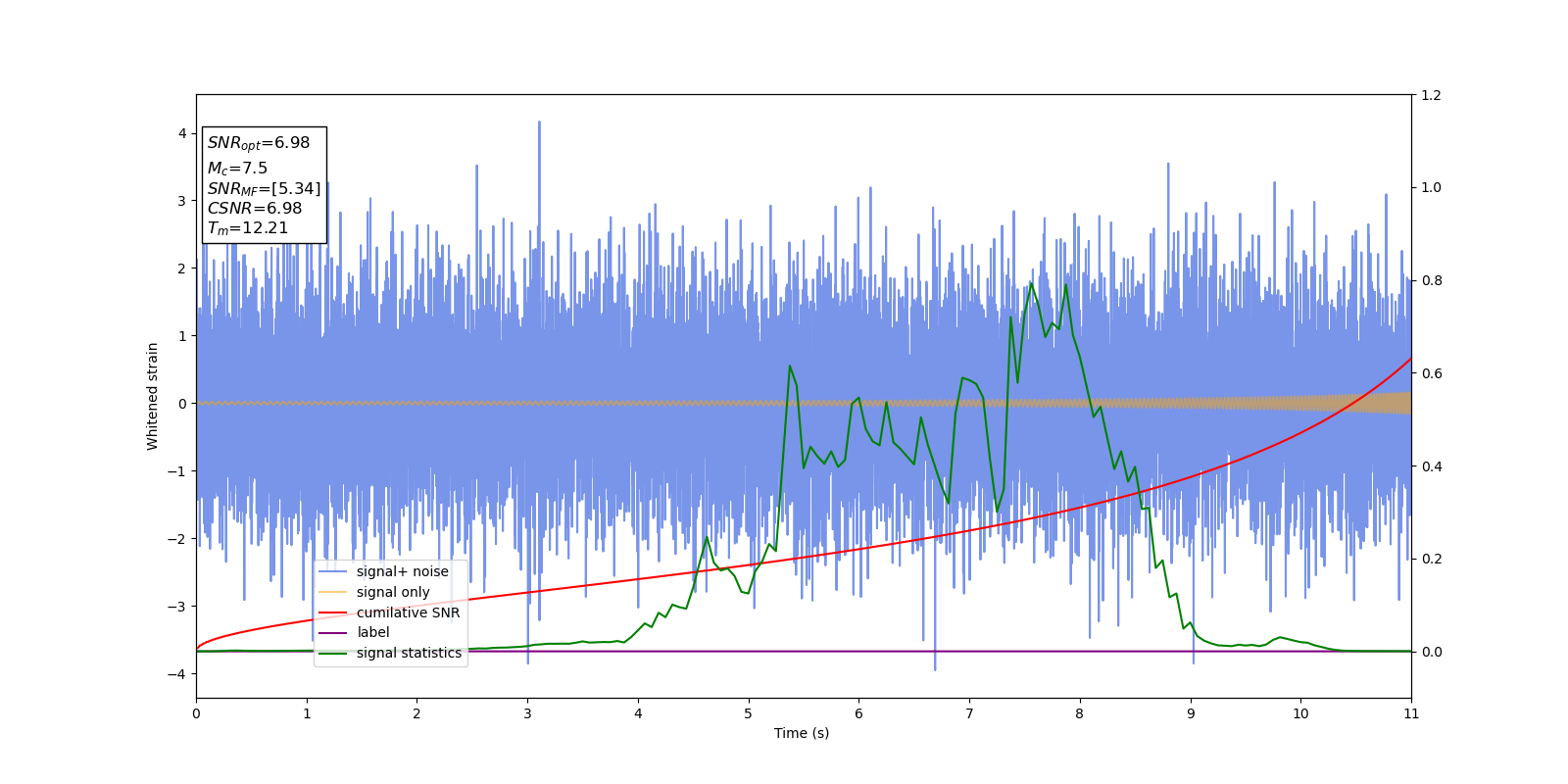Click the CSNR=6.98 annotation text
This screenshot has height=784, width=1568.
[x=255, y=209]
